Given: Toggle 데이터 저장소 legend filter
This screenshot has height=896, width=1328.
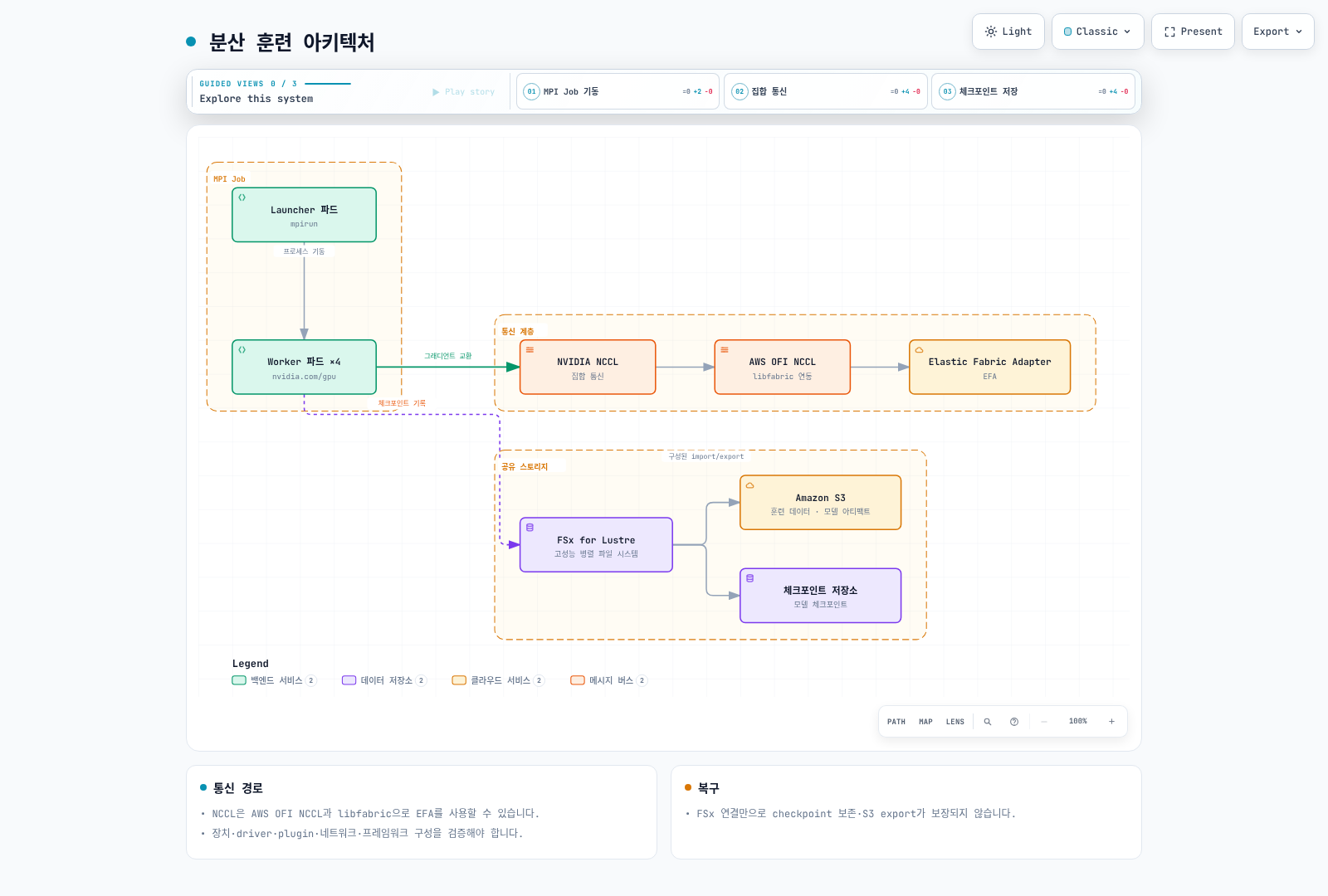Looking at the screenshot, I should tap(384, 680).
